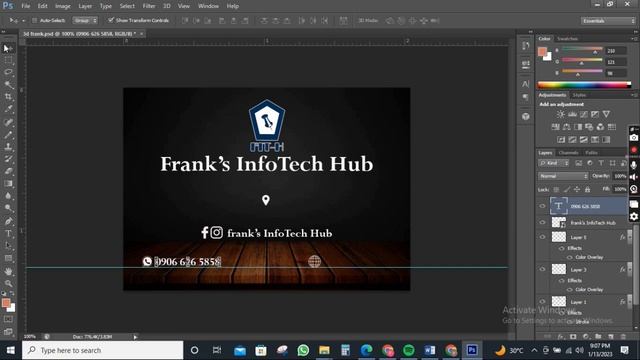640x360 pixels.
Task: Switch to the Paths tab
Action: click(x=591, y=153)
